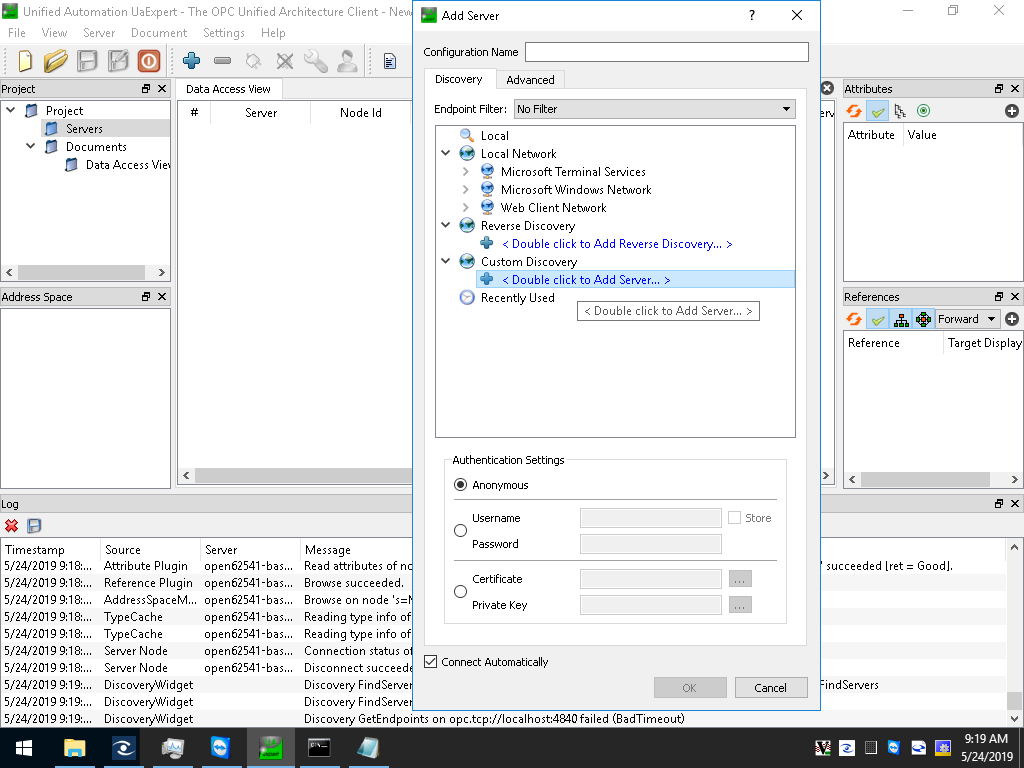Screen dimensions: 1024x768
Task: Select the Username/Password authentication radio button
Action: (460, 530)
